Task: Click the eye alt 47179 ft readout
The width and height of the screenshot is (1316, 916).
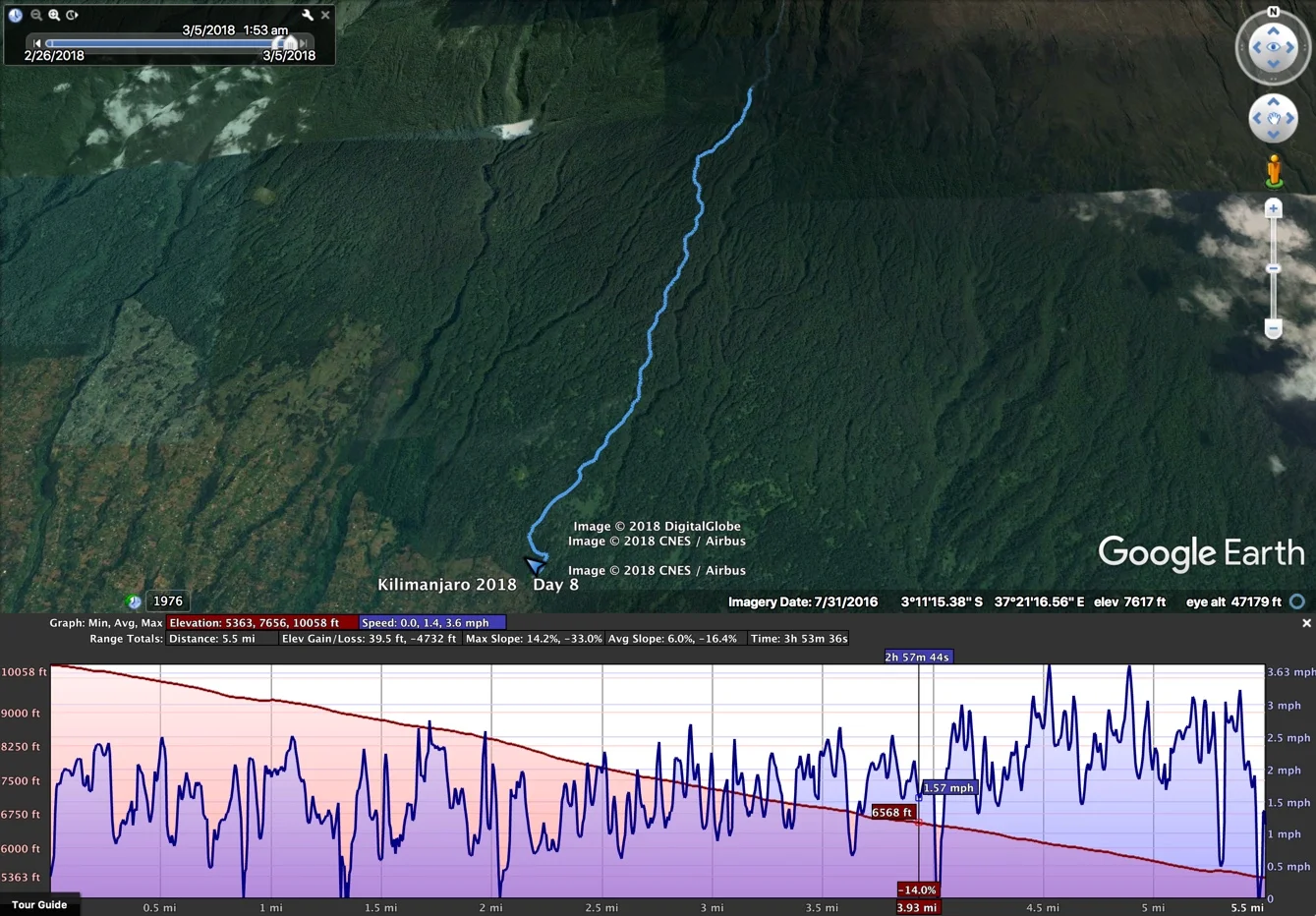Action: (x=1233, y=601)
